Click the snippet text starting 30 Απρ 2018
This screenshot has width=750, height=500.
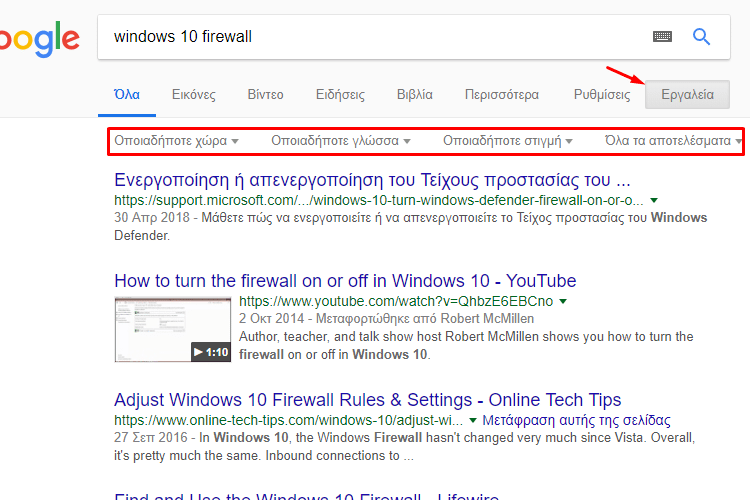410,226
